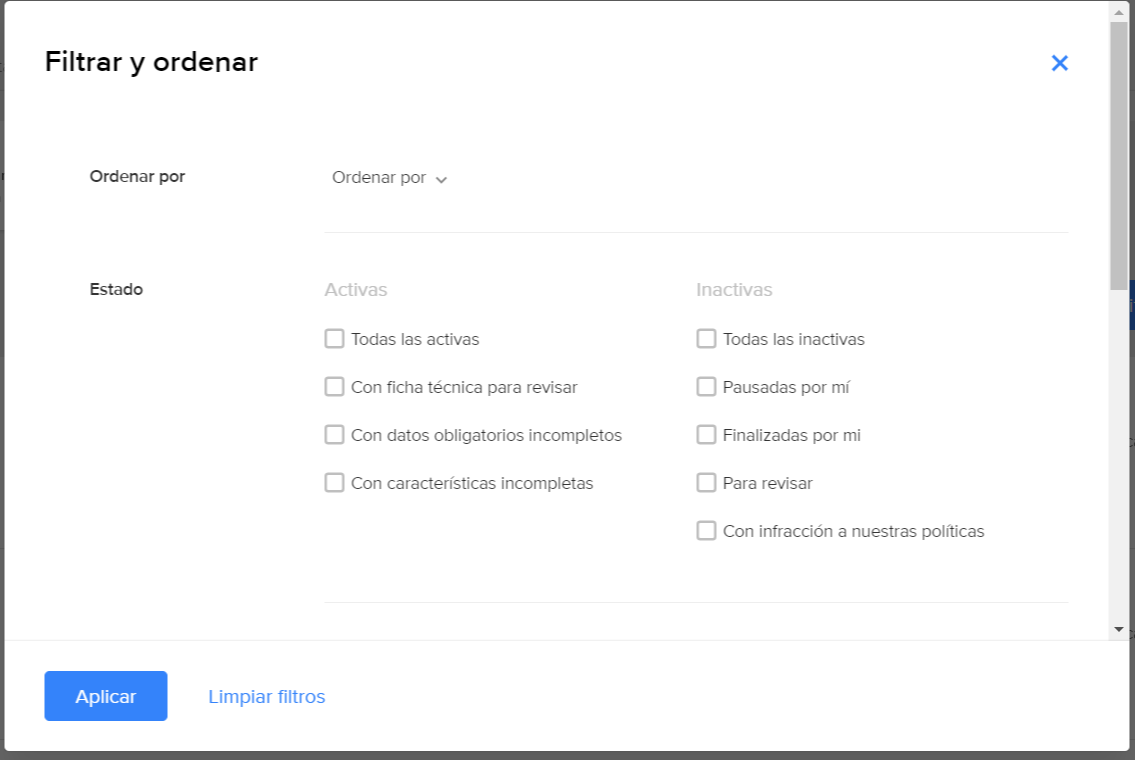The height and width of the screenshot is (760, 1135).
Task: Check Todas las activas
Action: tap(334, 339)
